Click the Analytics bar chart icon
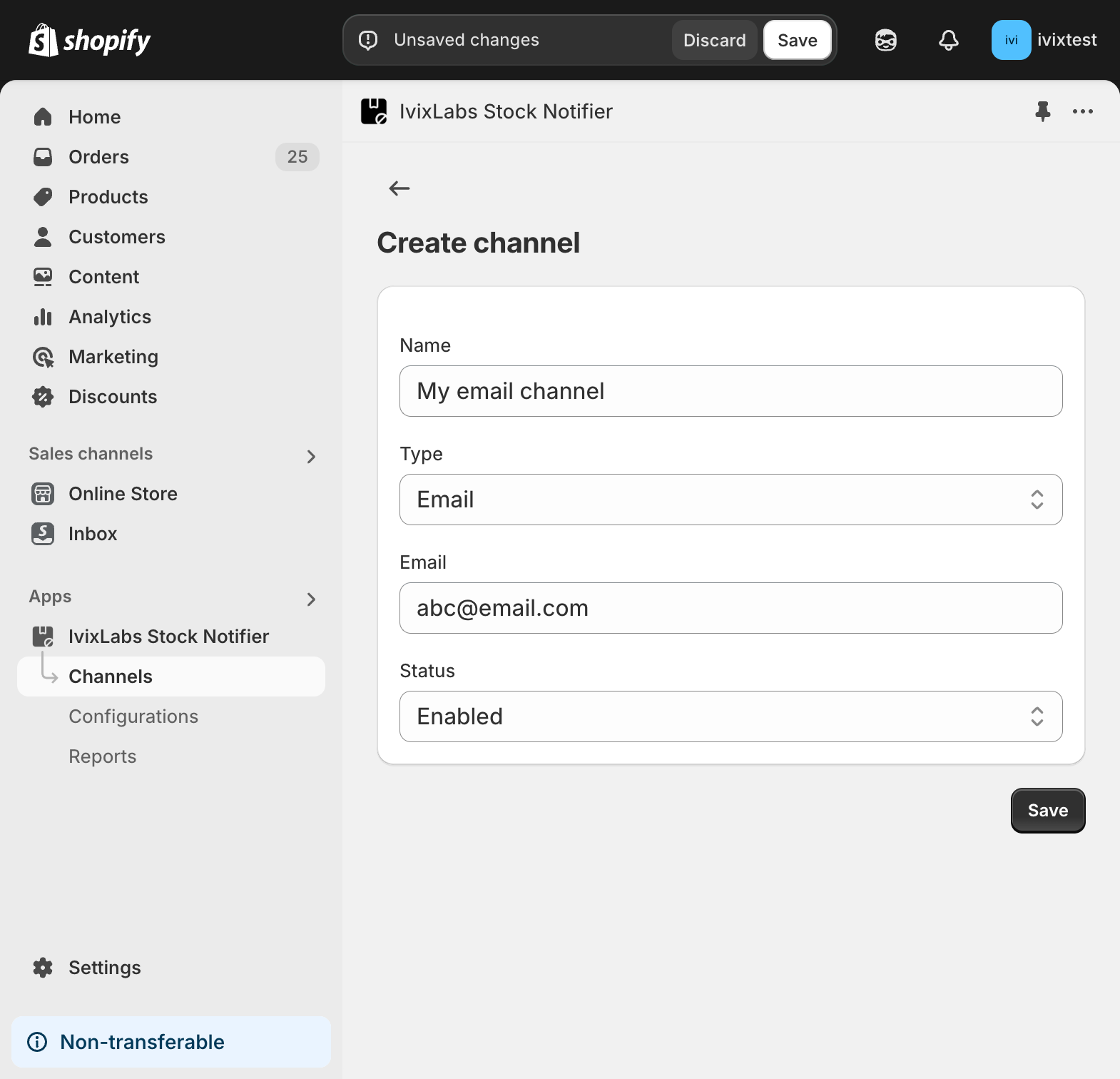The image size is (1120, 1079). pyautogui.click(x=43, y=317)
